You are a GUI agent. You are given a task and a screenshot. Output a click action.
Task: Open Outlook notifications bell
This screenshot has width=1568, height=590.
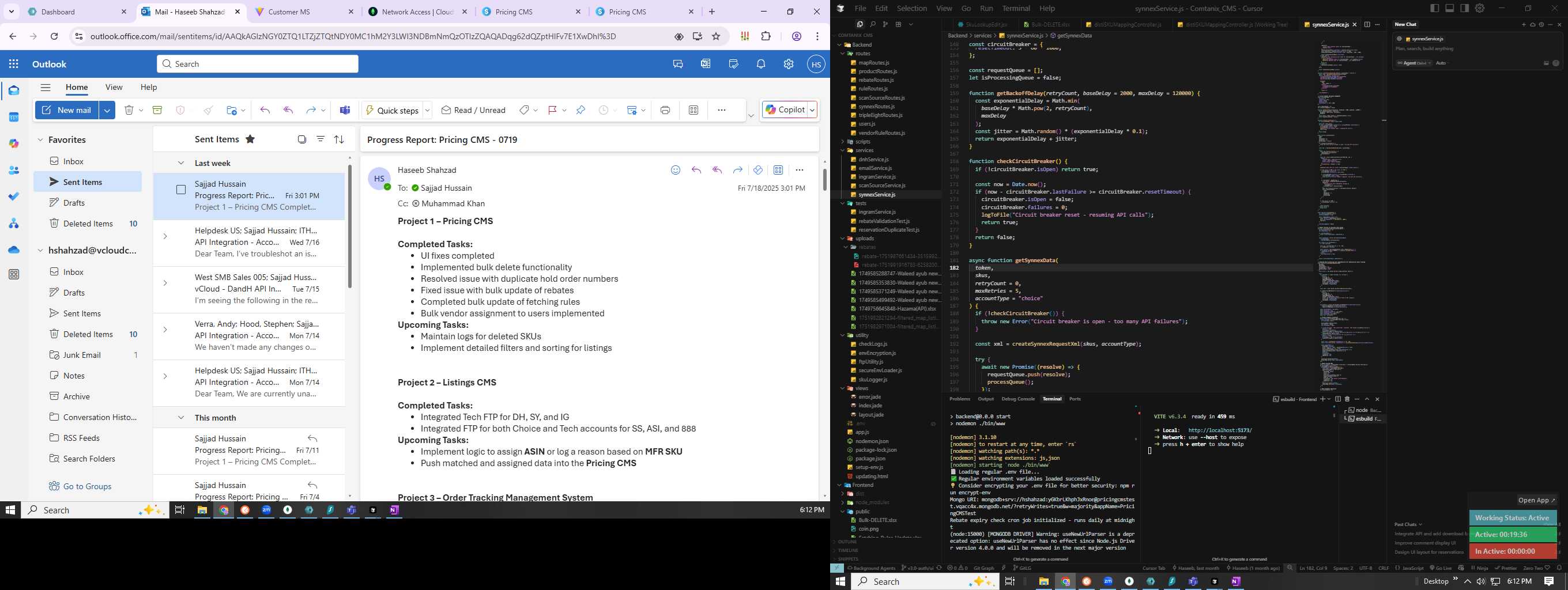[x=761, y=64]
